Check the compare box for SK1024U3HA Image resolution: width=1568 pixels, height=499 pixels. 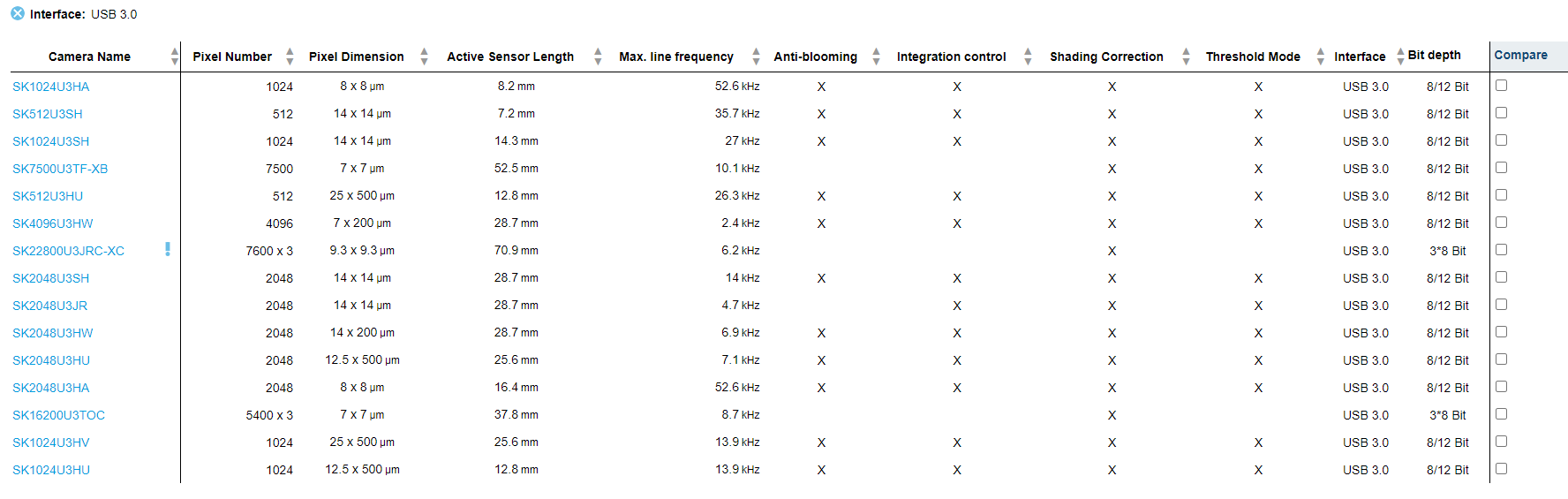1501,86
